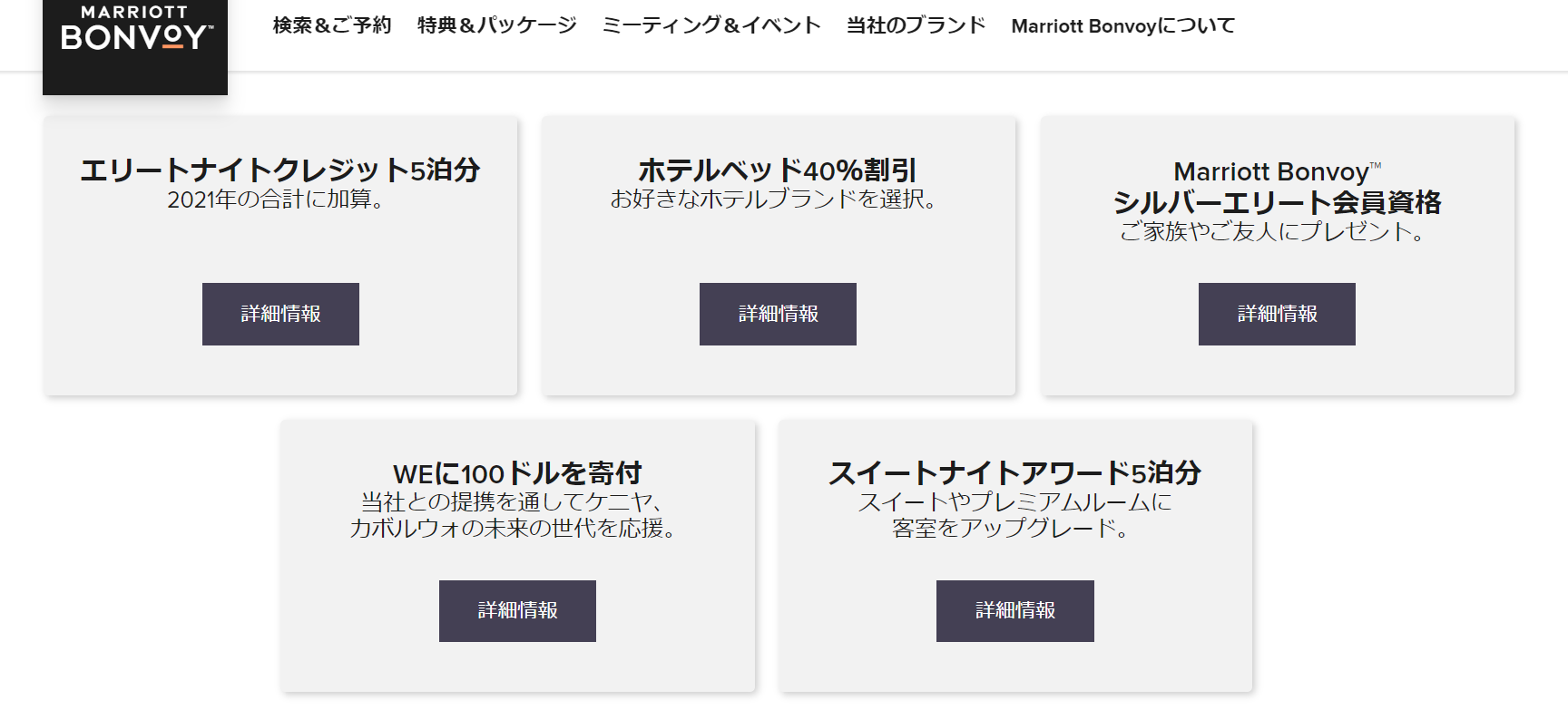1568x710 pixels.
Task: Select Marriott Bonvoyについて in navigation
Action: click(1122, 25)
